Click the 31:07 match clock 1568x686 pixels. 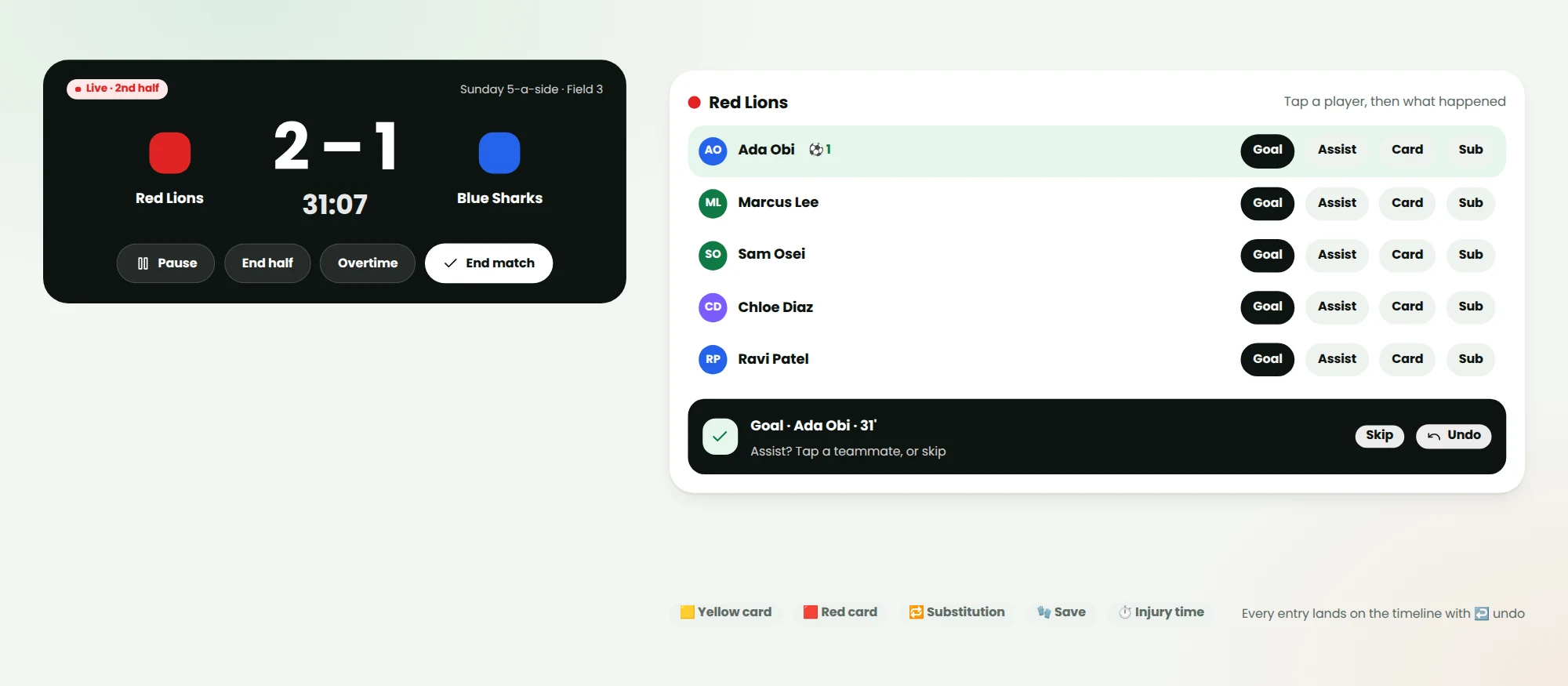click(335, 205)
